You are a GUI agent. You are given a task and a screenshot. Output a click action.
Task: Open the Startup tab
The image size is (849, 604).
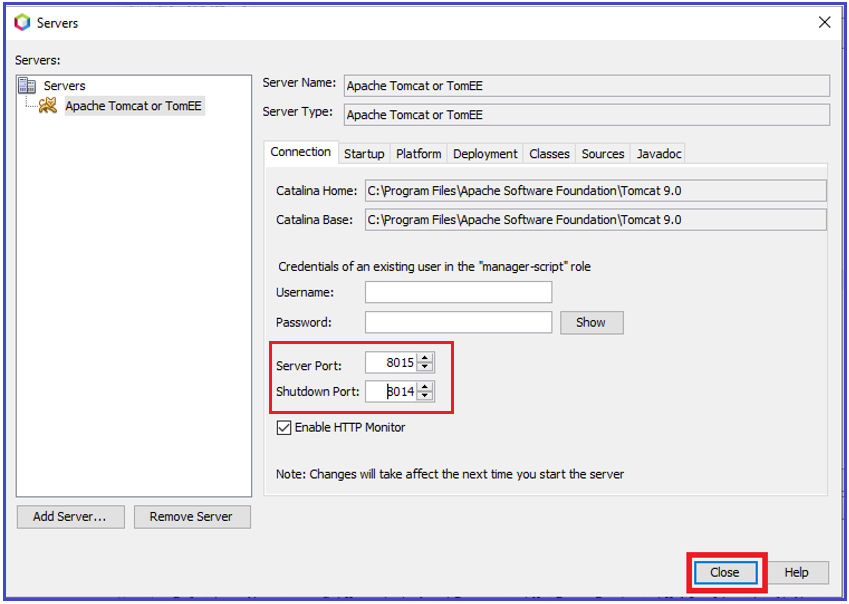pos(364,154)
